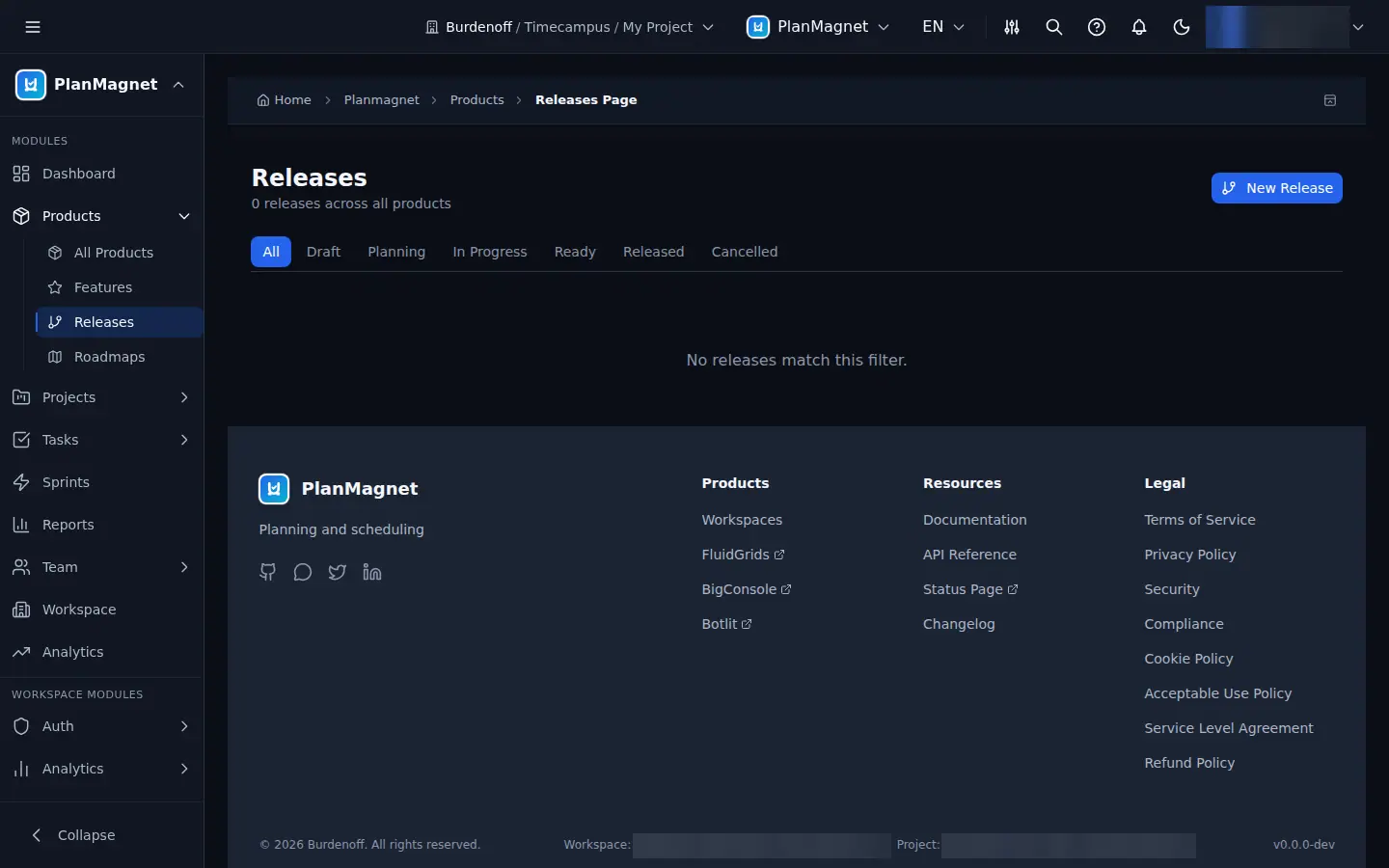Select Releases in sidebar
Image resolution: width=1389 pixels, height=868 pixels.
coord(120,322)
